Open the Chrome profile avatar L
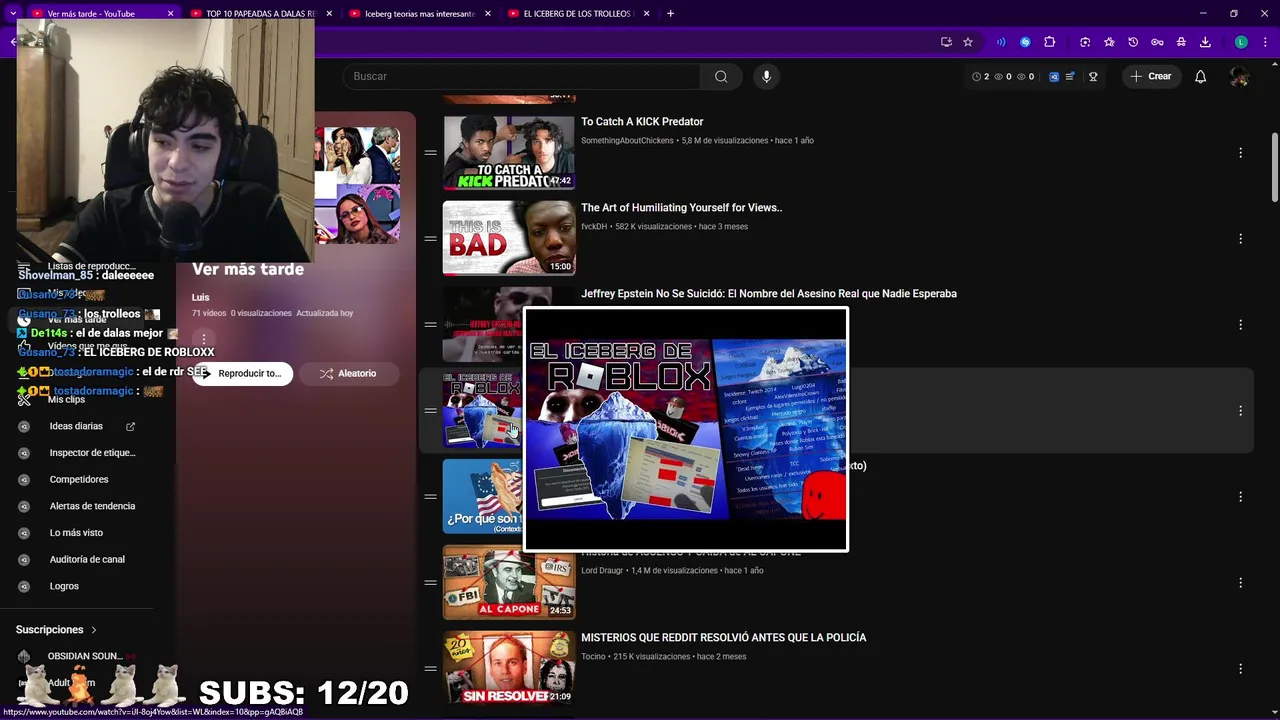Screen dimensions: 1280x720 point(1241,42)
